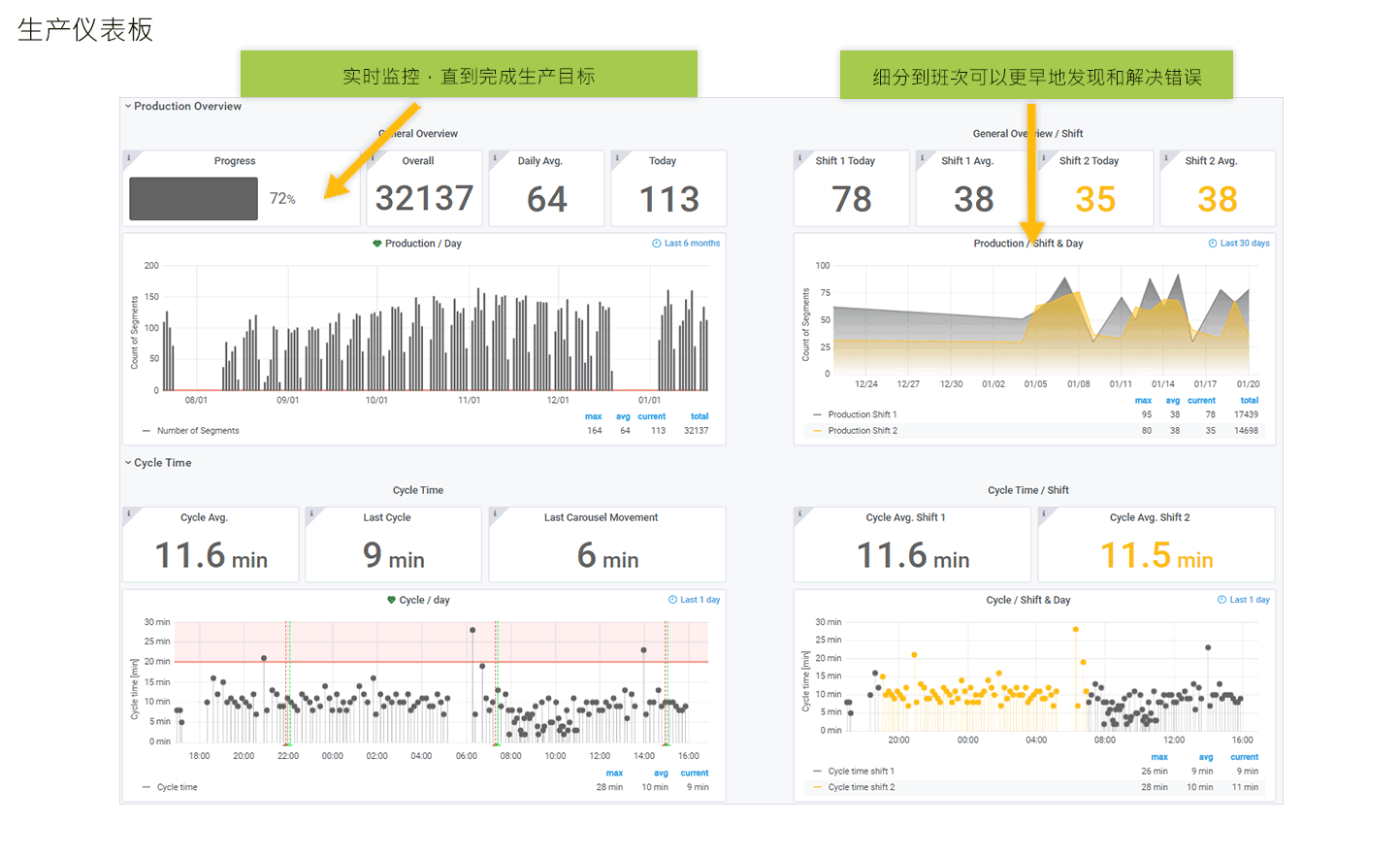Click the info icon on the Progress panel
This screenshot has width=1400, height=857.
(128, 157)
